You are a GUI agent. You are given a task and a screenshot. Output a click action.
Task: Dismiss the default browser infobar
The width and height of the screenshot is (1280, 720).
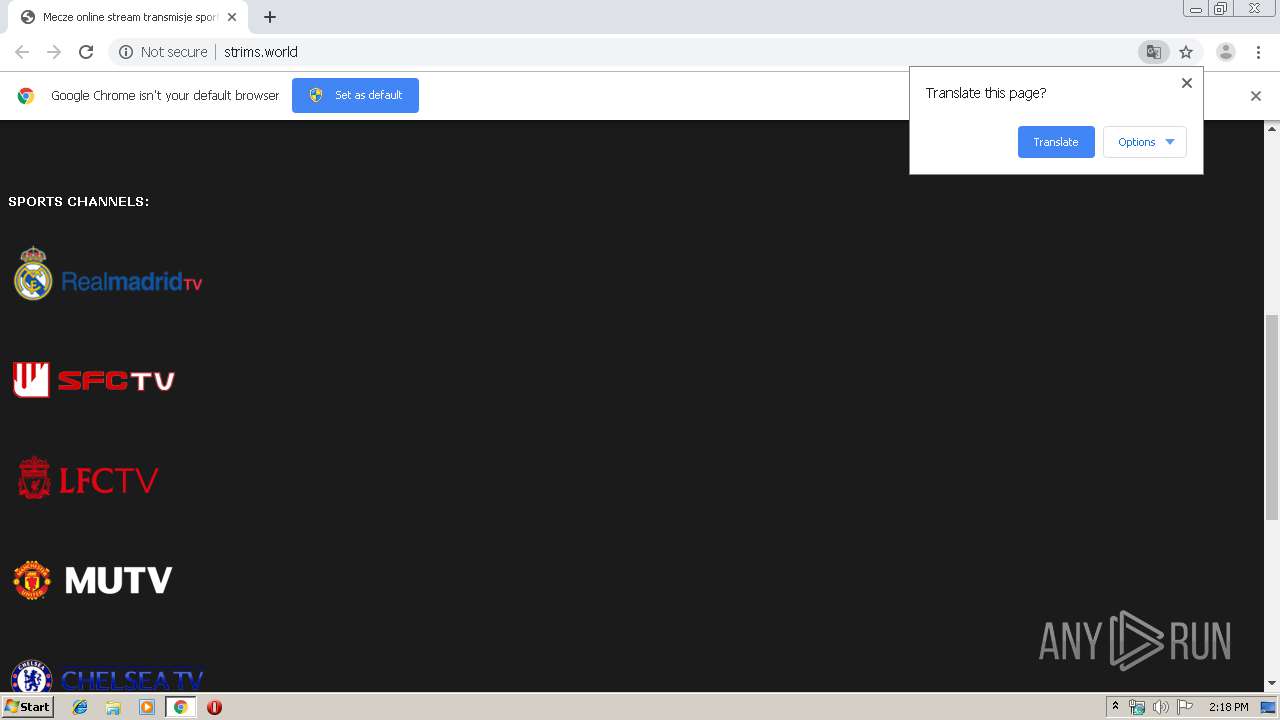[x=1256, y=96]
